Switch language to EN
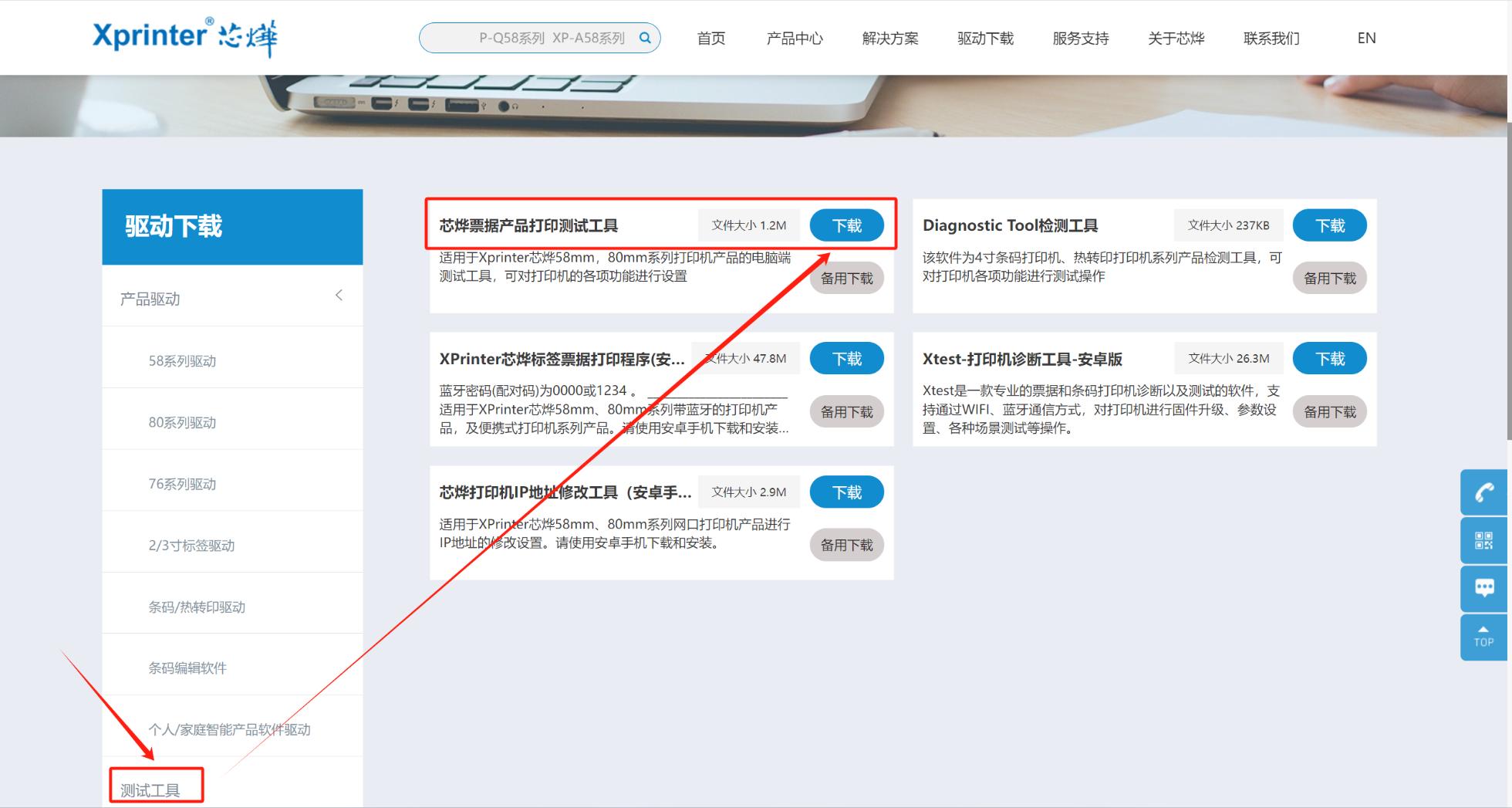Screen dimensions: 1512x808 point(1366,39)
